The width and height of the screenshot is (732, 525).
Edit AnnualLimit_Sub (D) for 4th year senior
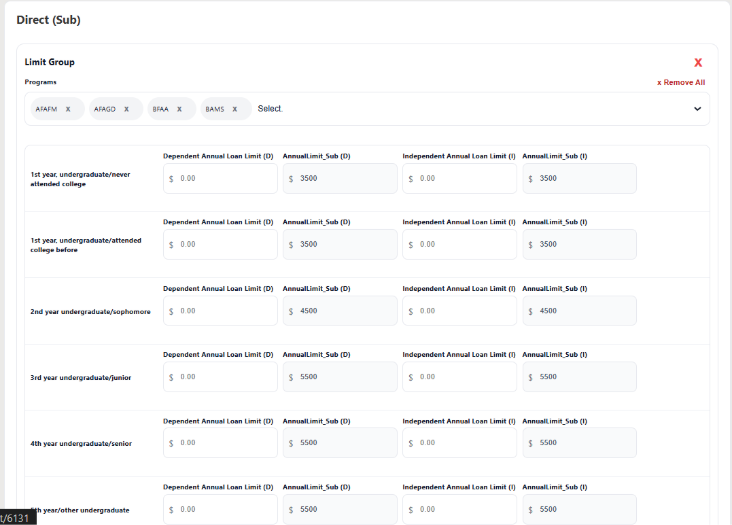(x=340, y=442)
